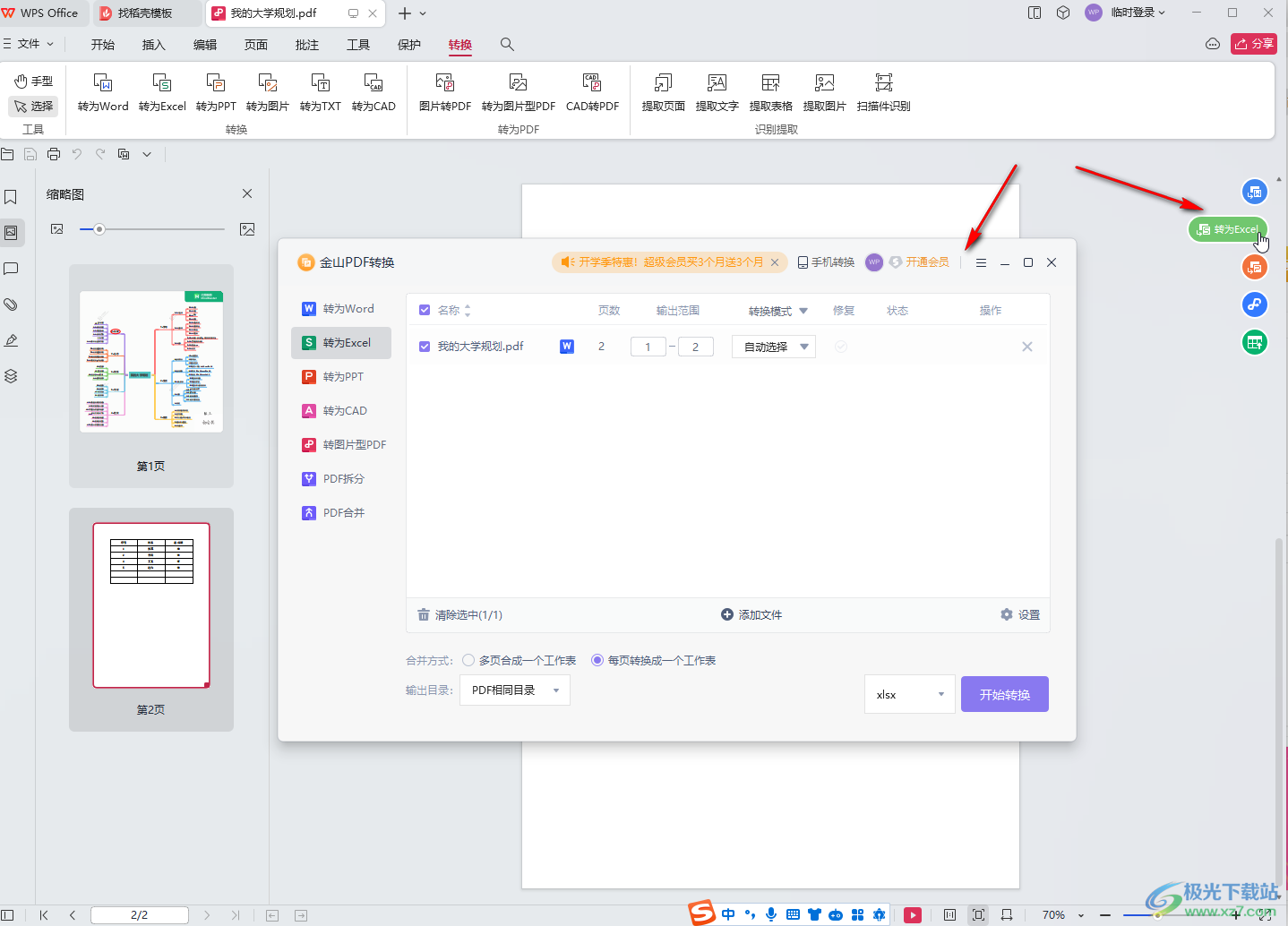Image resolution: width=1288 pixels, height=926 pixels.
Task: Click the 2/2 page number field
Action: [140, 914]
